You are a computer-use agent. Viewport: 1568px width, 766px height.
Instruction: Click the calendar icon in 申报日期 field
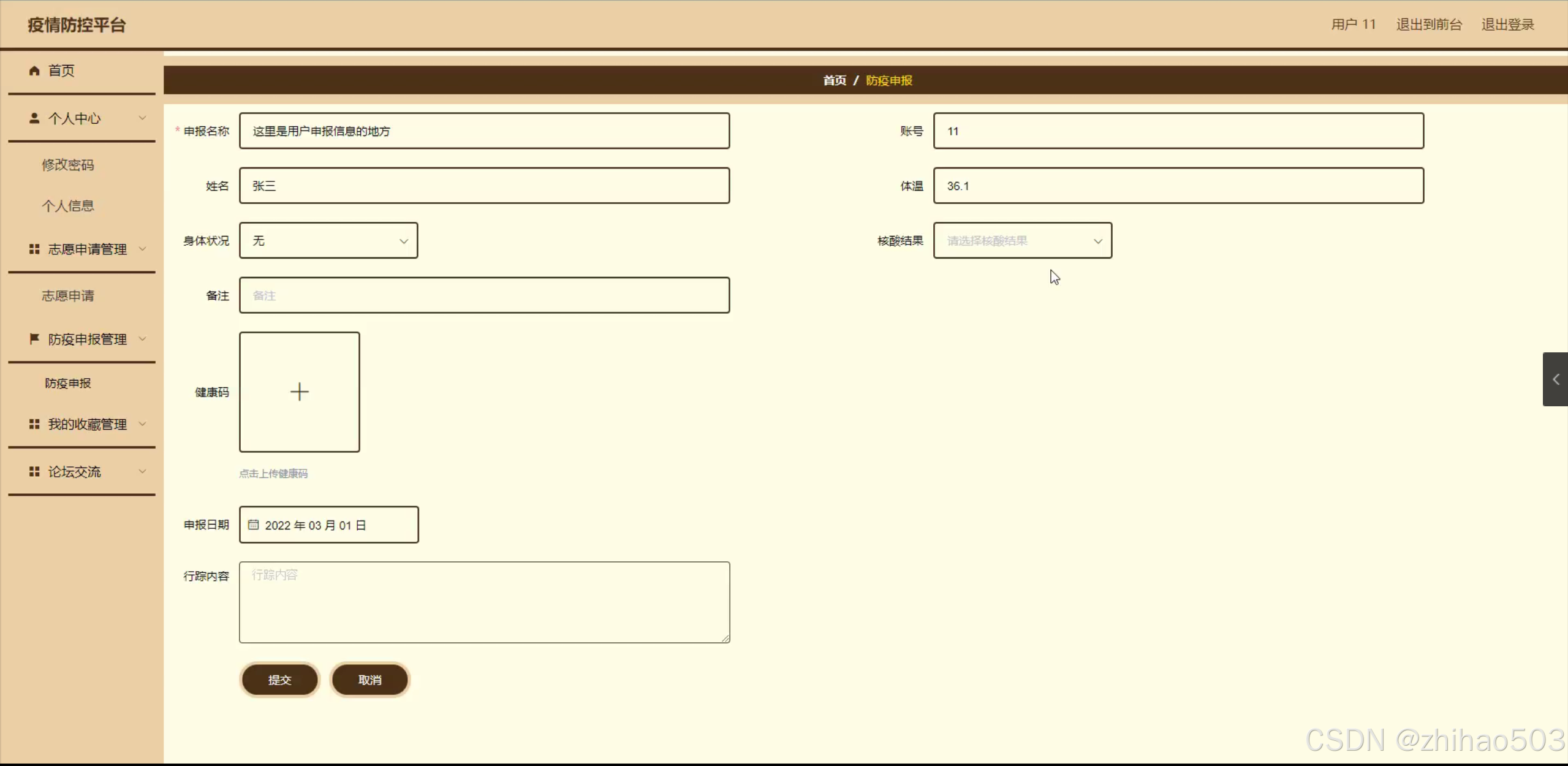[x=253, y=525]
